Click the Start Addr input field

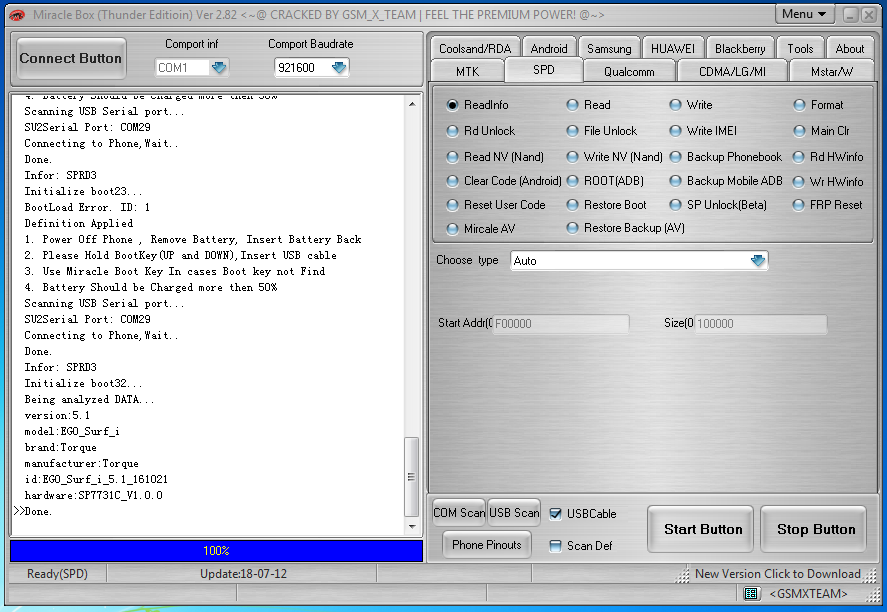click(560, 324)
